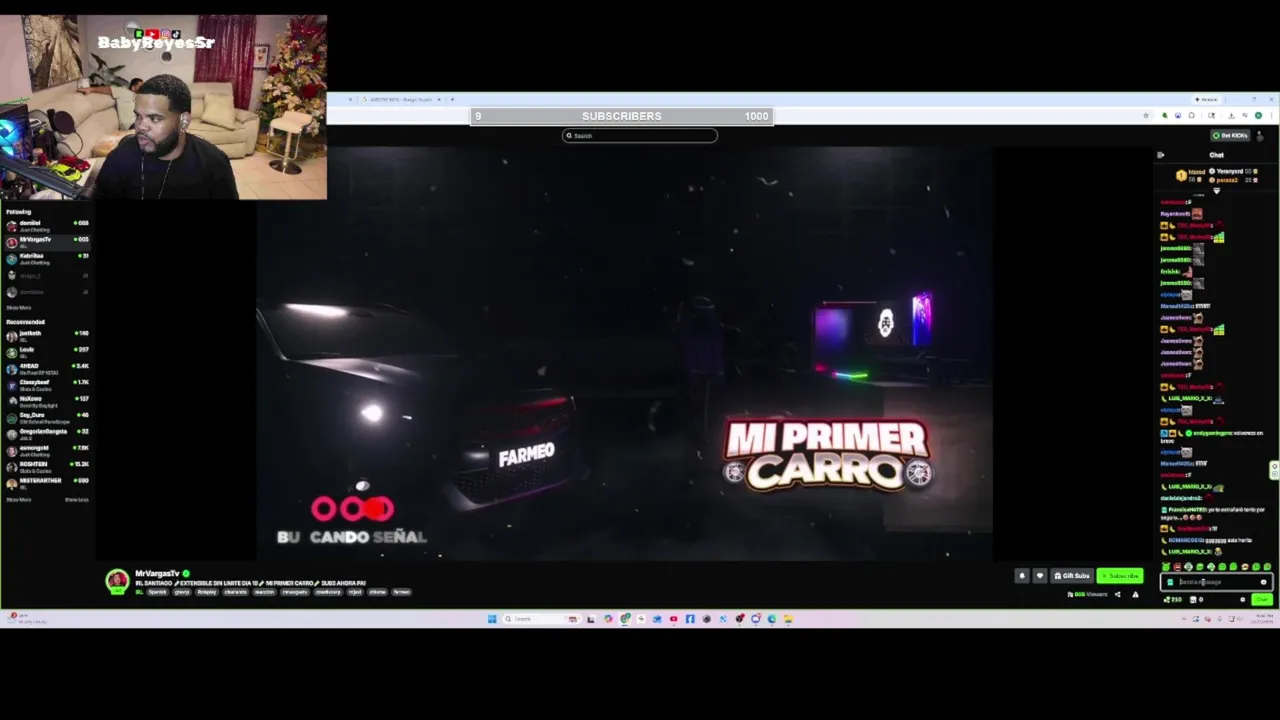1280x720 pixels.
Task: Click the MrVargasTv streamer avatar below video
Action: 117,581
